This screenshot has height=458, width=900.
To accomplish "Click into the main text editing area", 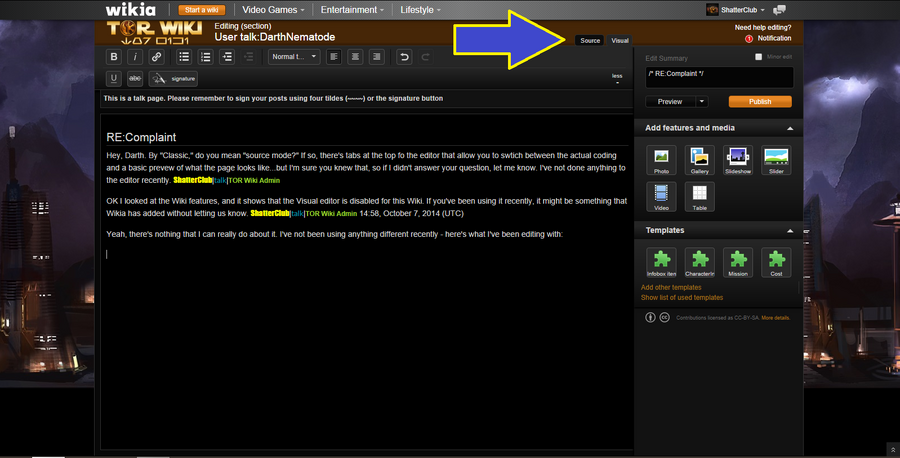I will pos(367,281).
